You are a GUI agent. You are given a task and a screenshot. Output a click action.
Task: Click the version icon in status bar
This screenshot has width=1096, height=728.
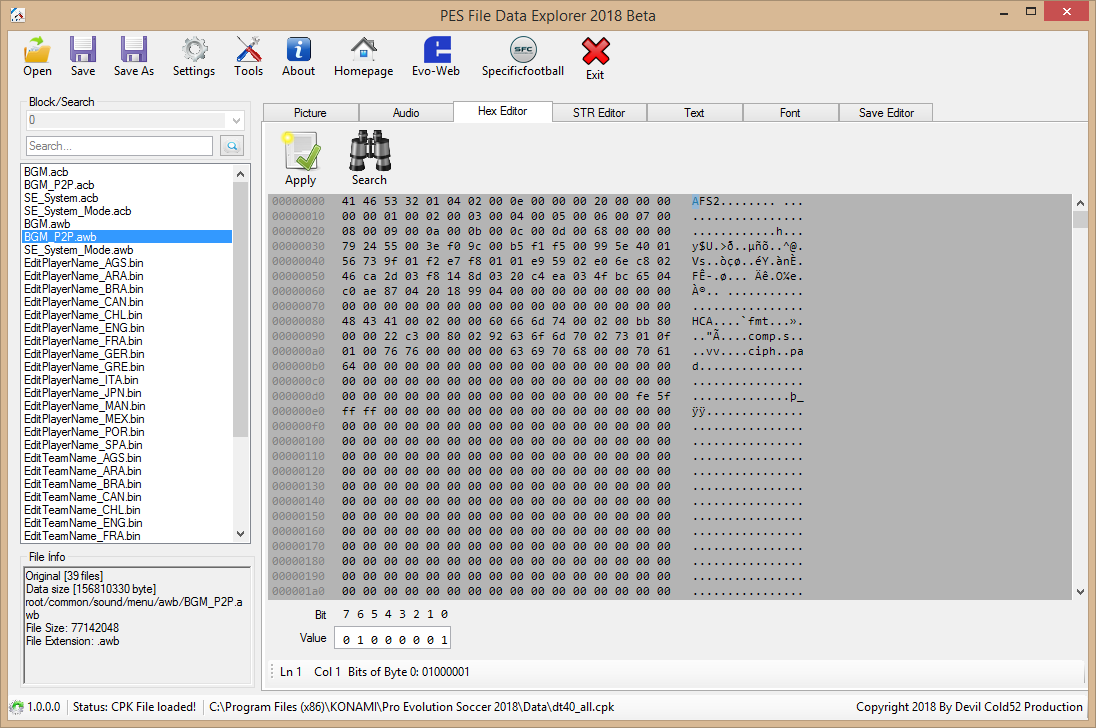(x=16, y=706)
